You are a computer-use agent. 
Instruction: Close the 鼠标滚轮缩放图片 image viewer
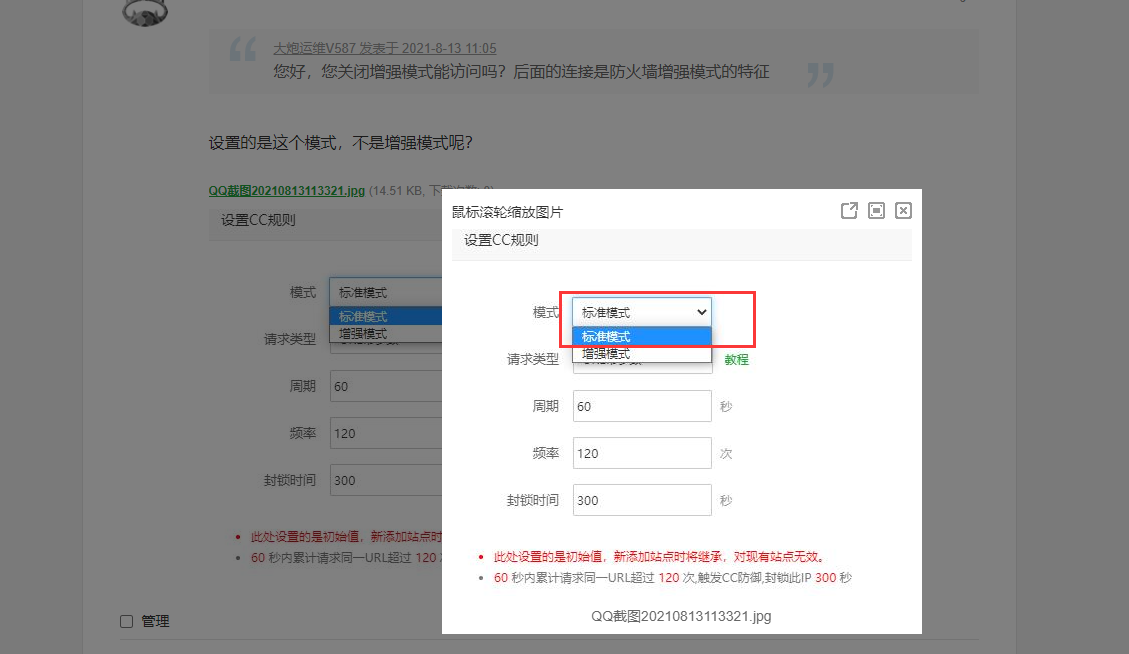[903, 210]
